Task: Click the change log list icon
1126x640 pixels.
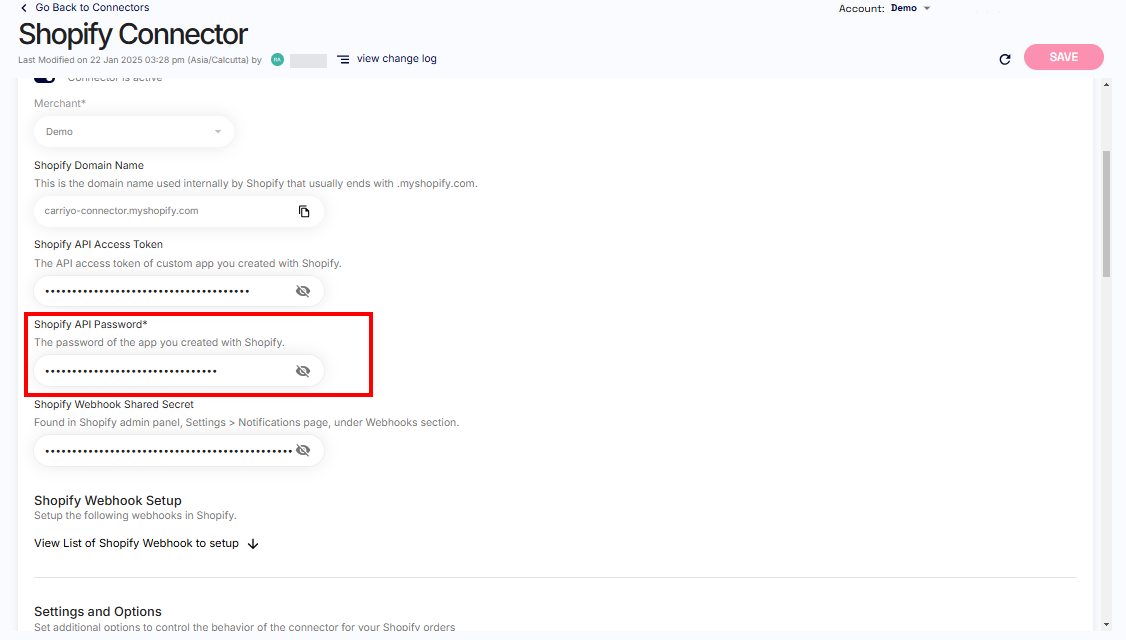Action: [343, 60]
